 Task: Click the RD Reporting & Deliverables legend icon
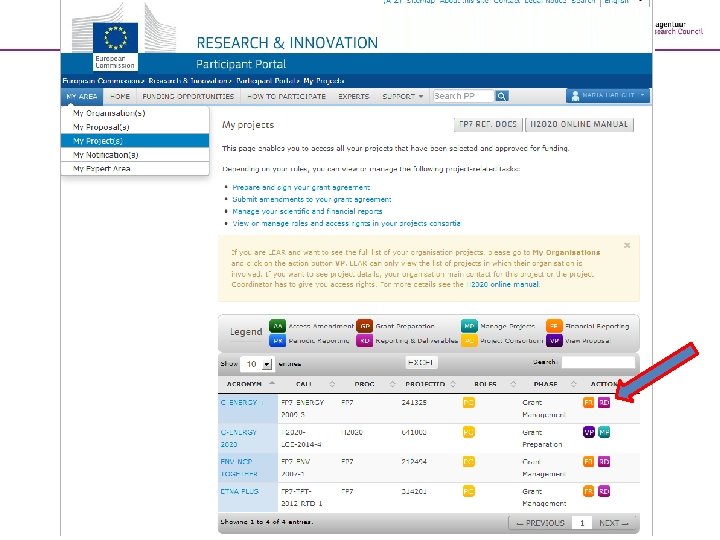coord(365,341)
